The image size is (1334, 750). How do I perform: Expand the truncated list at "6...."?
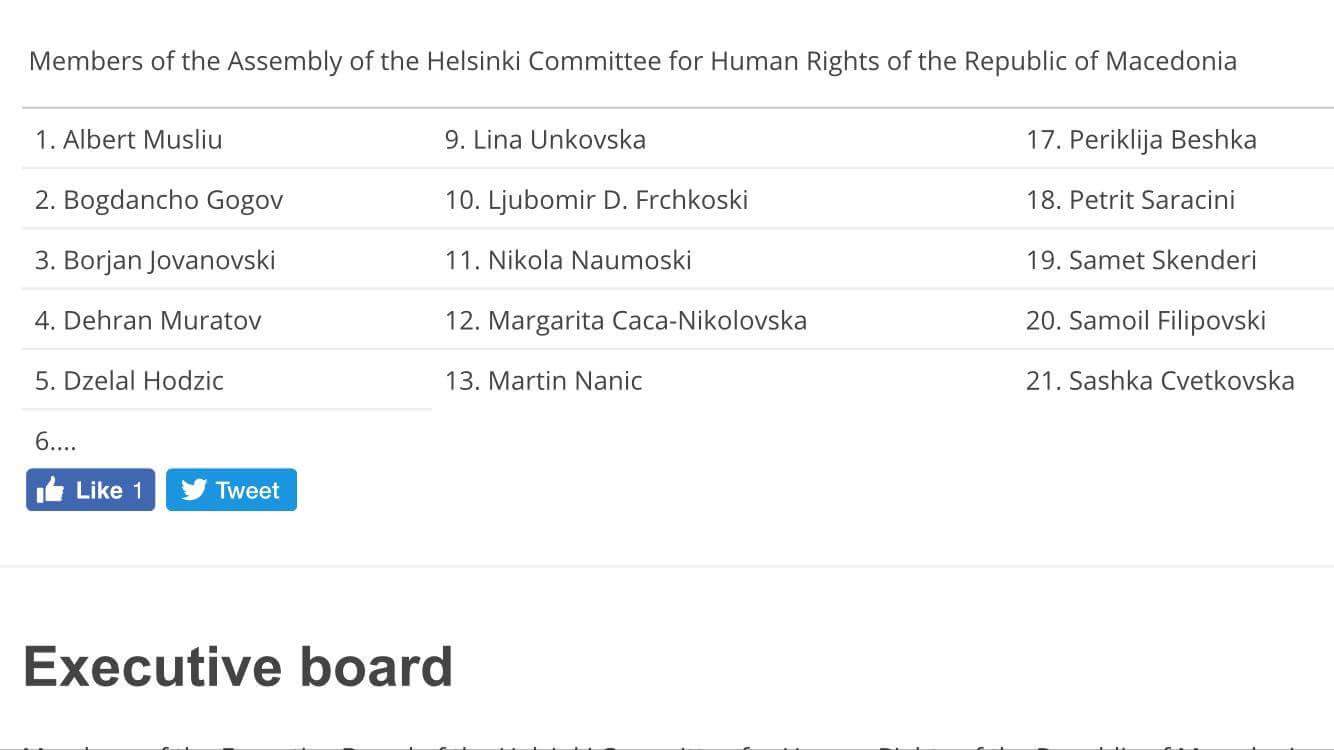point(55,441)
